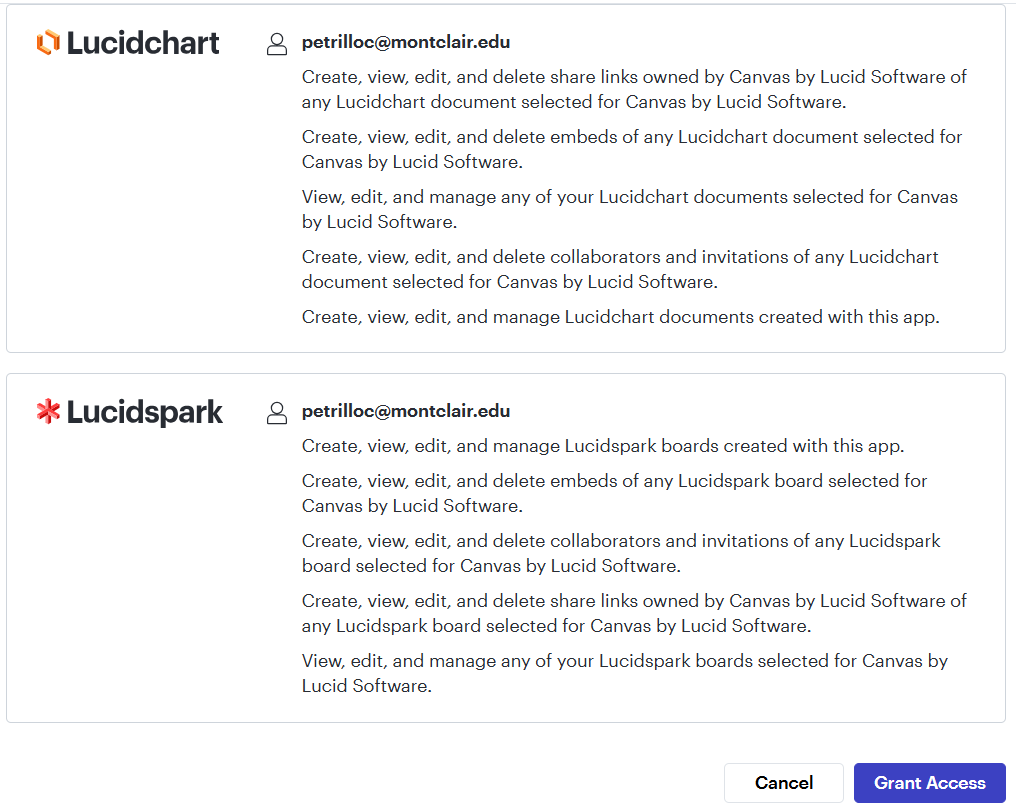The image size is (1016, 806).
Task: Click the 'manage any of your Lucidchart documents' text
Action: point(630,209)
